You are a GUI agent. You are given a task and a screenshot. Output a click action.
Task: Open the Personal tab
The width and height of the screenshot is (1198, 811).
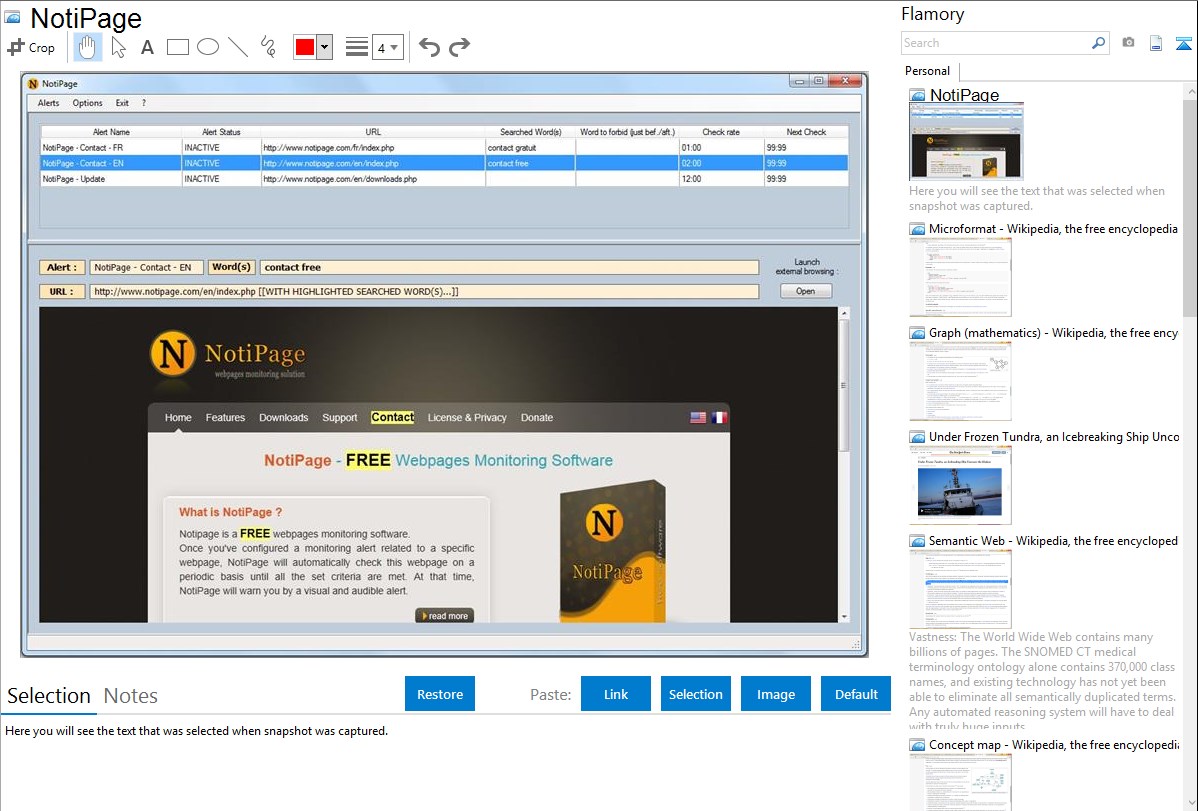pos(927,71)
